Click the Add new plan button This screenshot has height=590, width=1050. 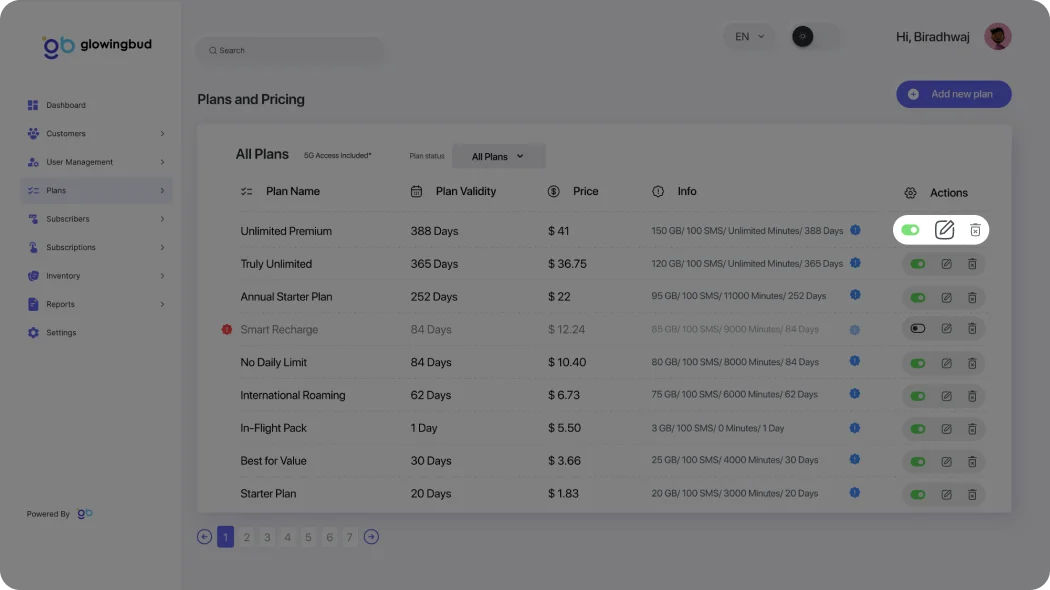click(x=953, y=94)
